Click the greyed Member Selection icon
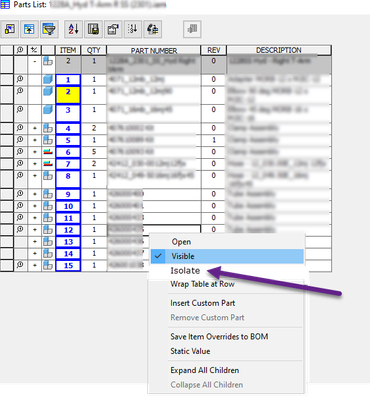Image resolution: width=370 pixels, height=400 pixels. pos(192,29)
